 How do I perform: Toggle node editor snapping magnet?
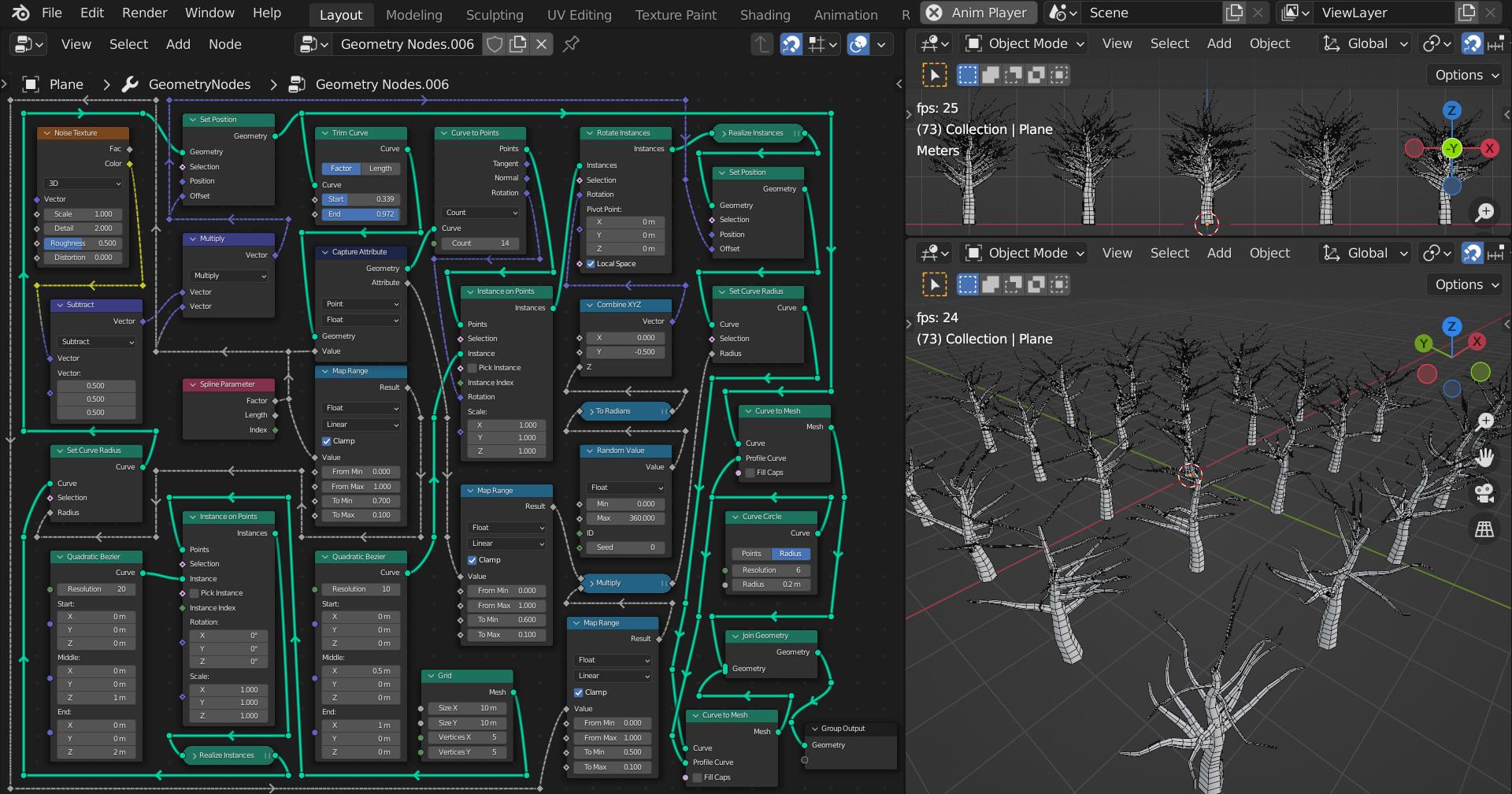click(791, 44)
